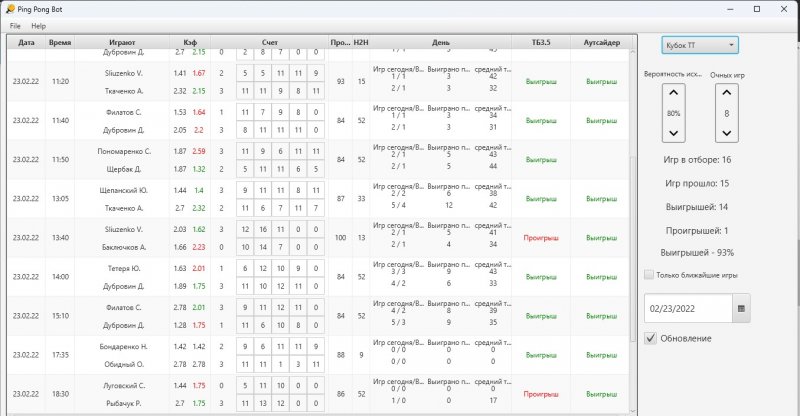
Task: Click up arrow for Очных игр count
Action: tap(727, 93)
